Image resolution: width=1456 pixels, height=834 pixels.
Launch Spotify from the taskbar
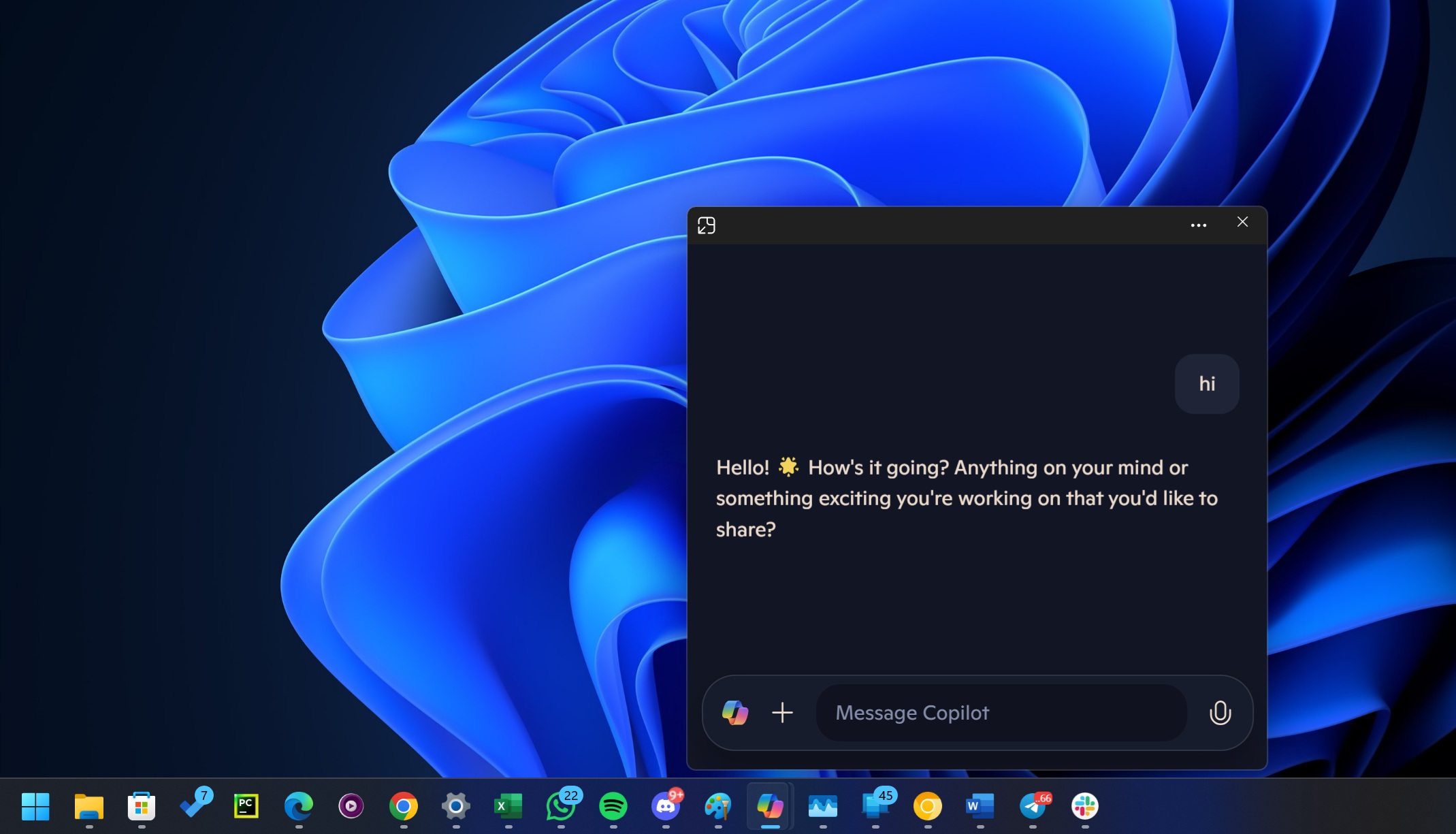click(613, 807)
